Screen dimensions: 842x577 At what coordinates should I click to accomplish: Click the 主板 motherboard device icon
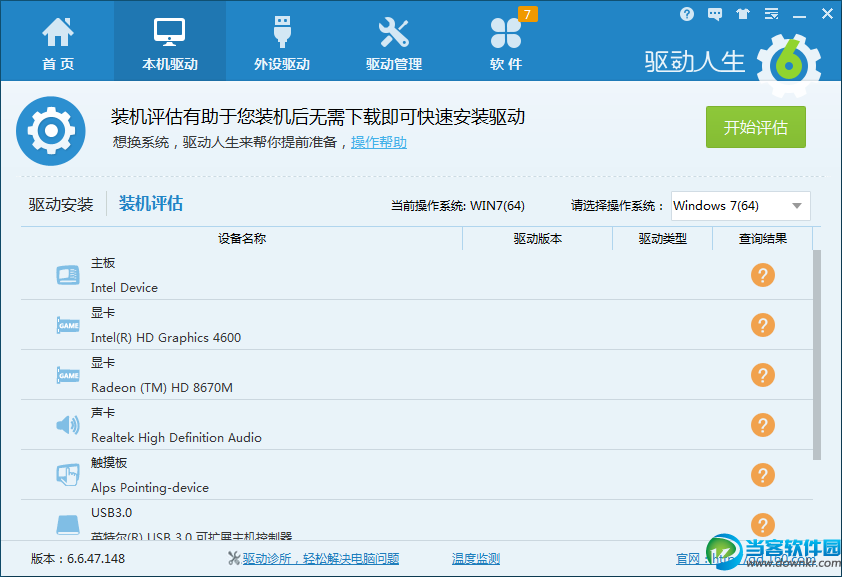click(x=68, y=275)
